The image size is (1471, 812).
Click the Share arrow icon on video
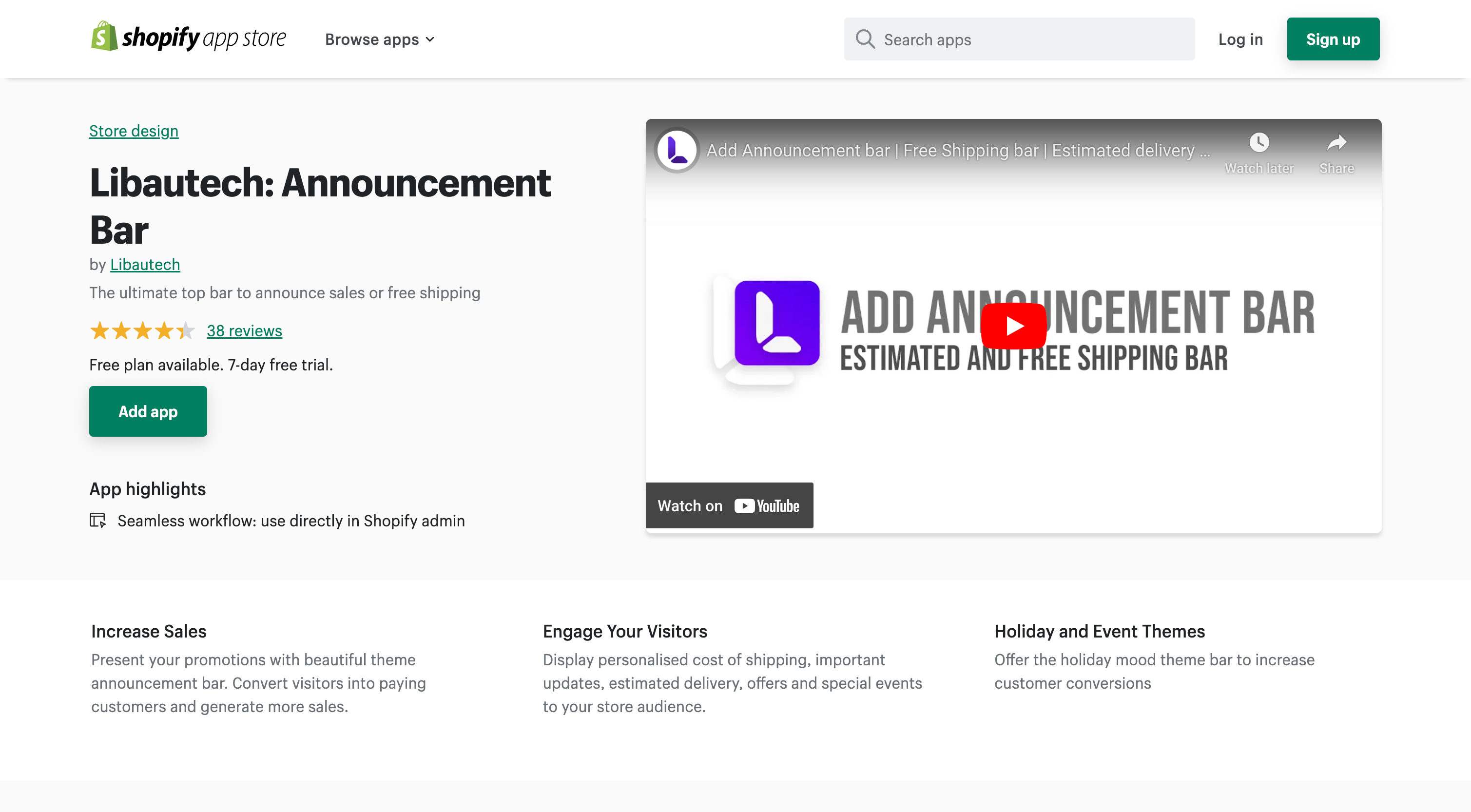[1338, 142]
